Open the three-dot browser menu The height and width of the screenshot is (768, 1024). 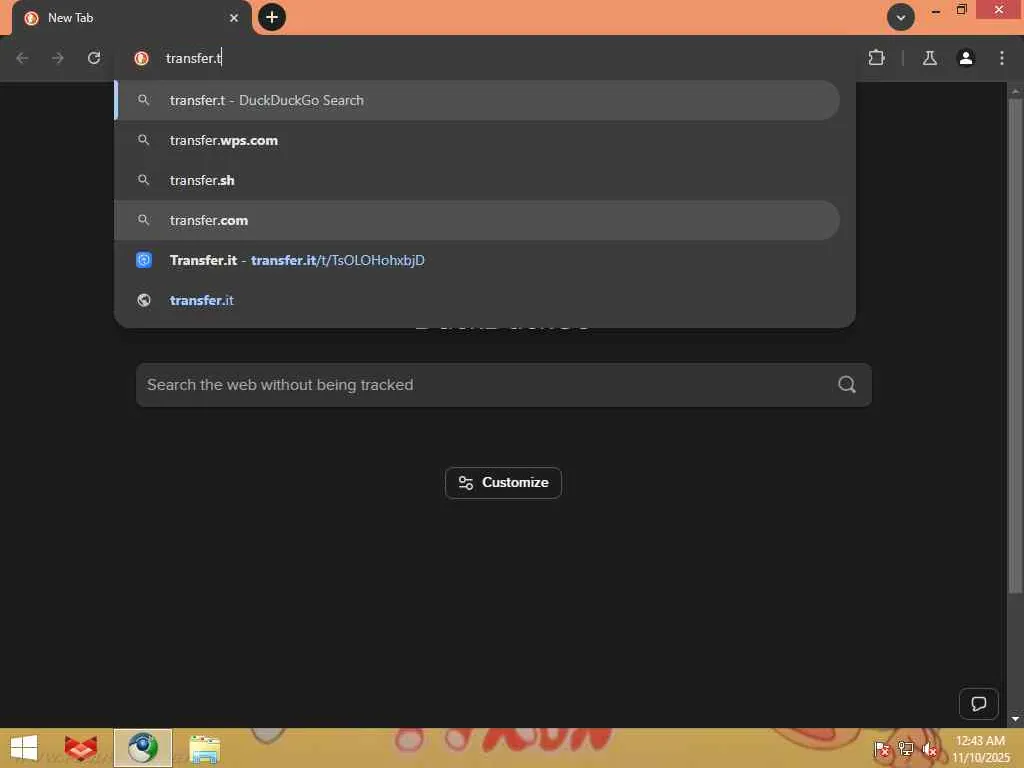(x=1002, y=58)
